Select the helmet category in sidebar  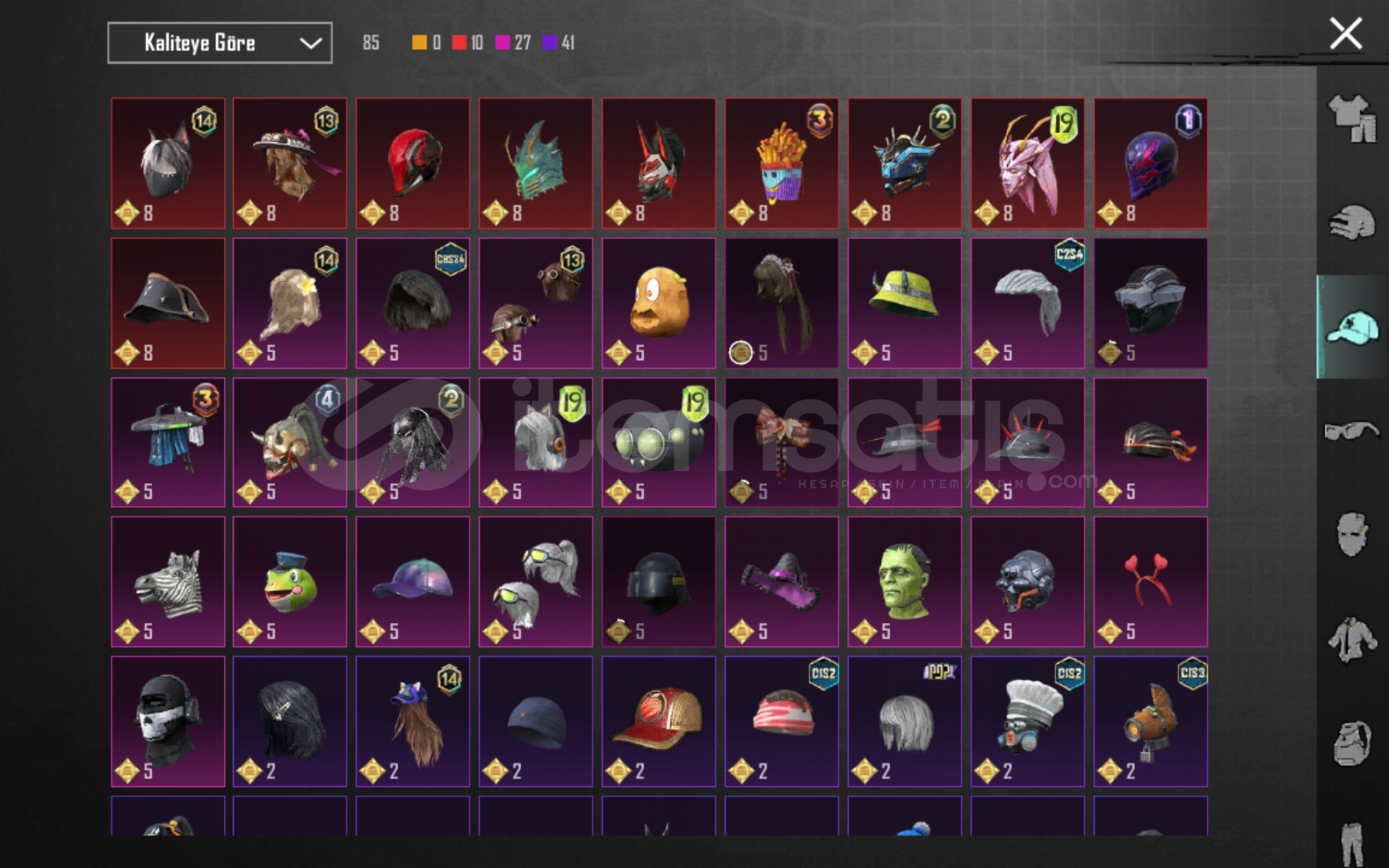point(1352,222)
